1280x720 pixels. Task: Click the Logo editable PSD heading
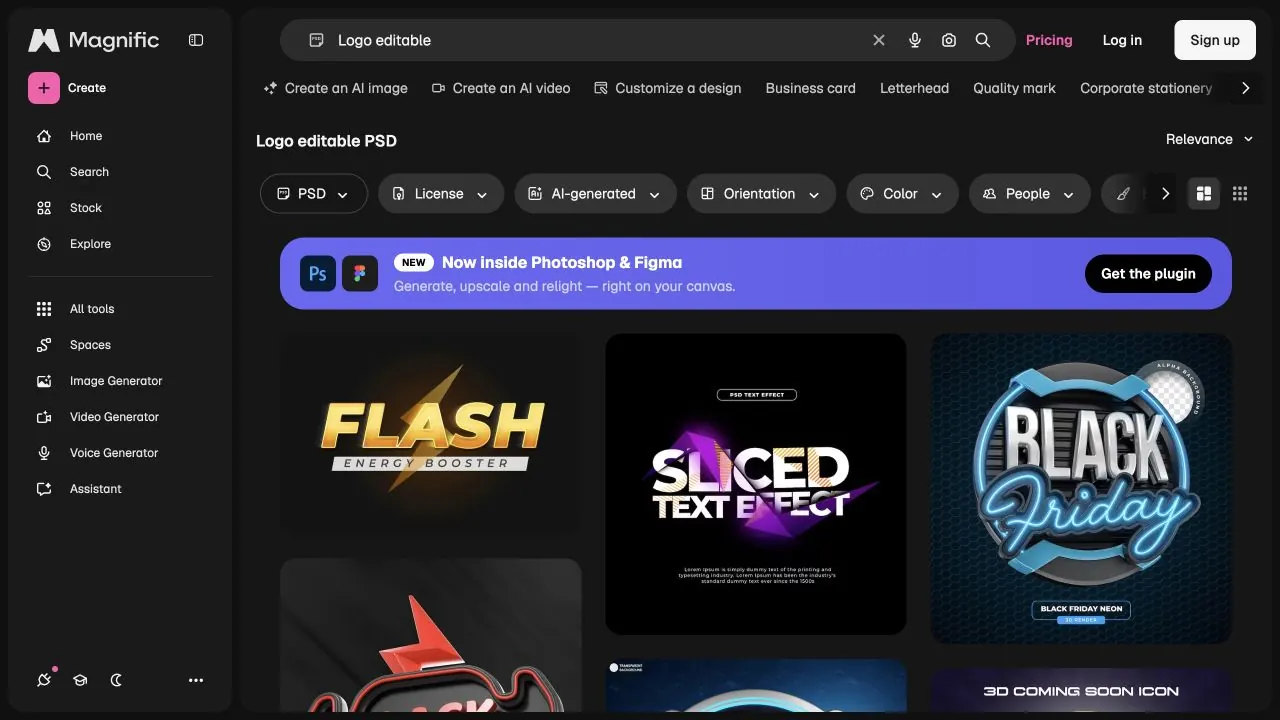pyautogui.click(x=326, y=141)
